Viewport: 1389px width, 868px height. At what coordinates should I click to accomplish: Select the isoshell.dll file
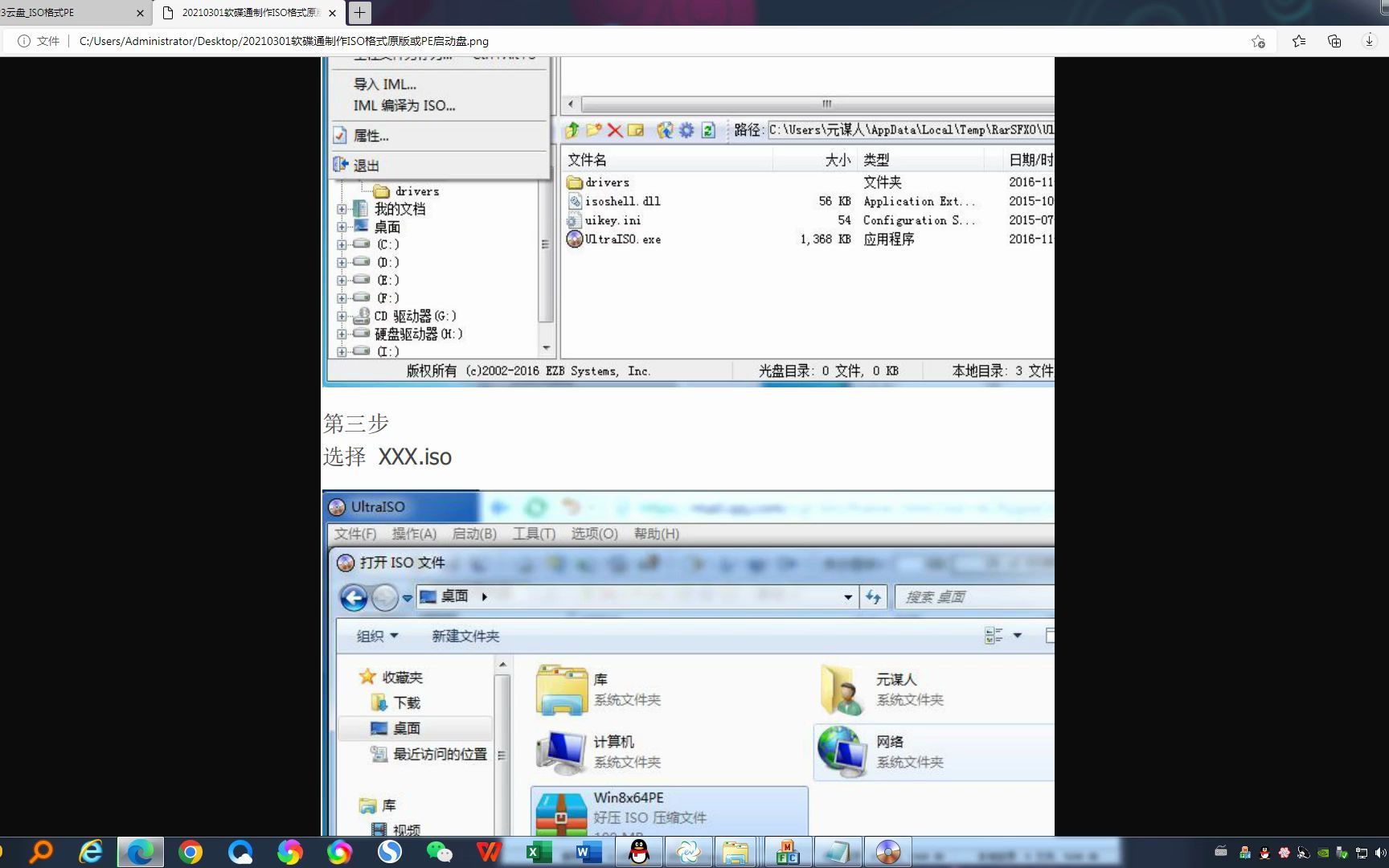tap(623, 202)
